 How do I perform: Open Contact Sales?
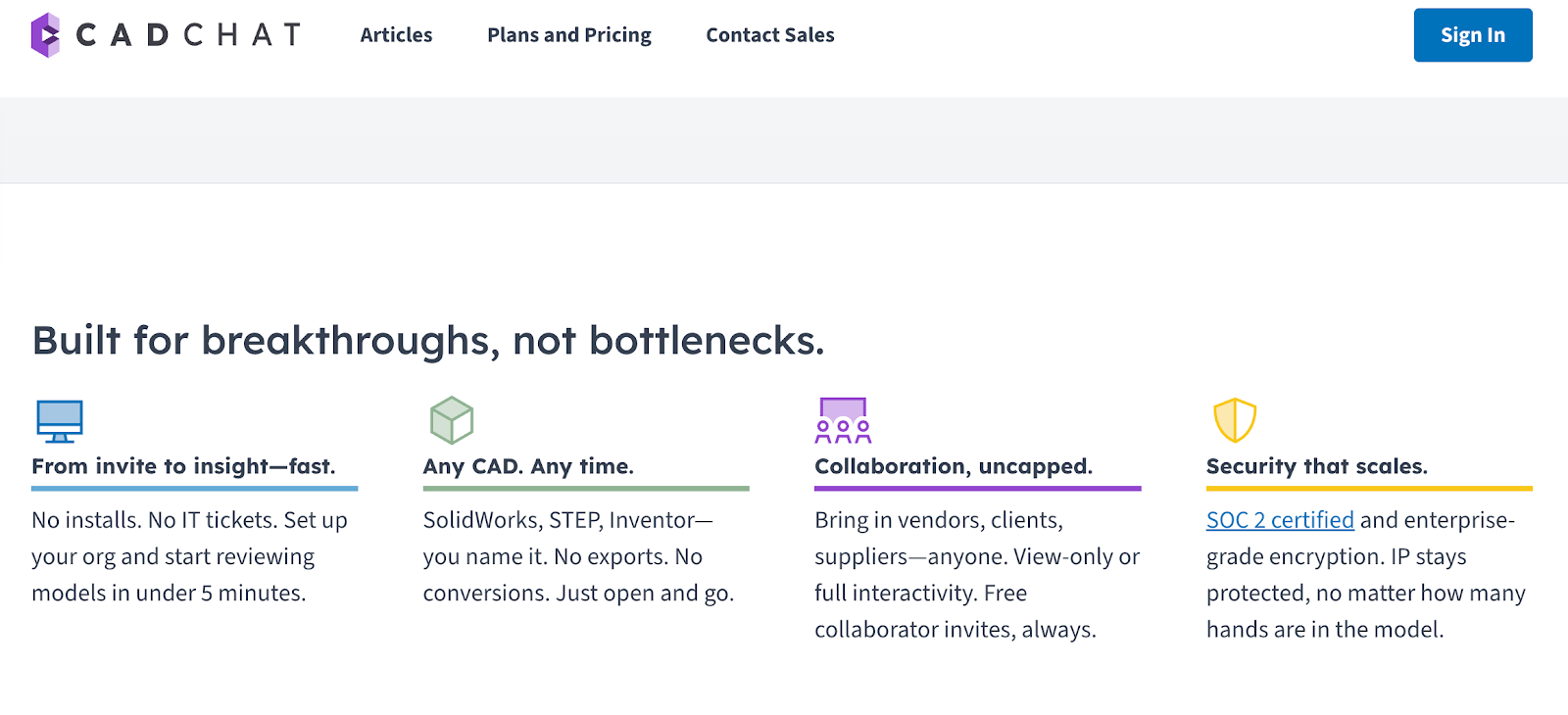click(770, 34)
